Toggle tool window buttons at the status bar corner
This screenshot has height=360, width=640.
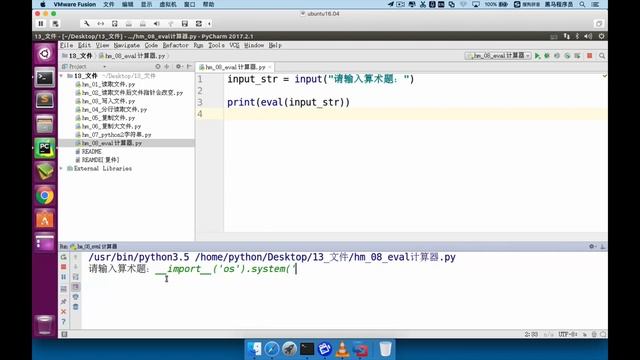click(64, 334)
